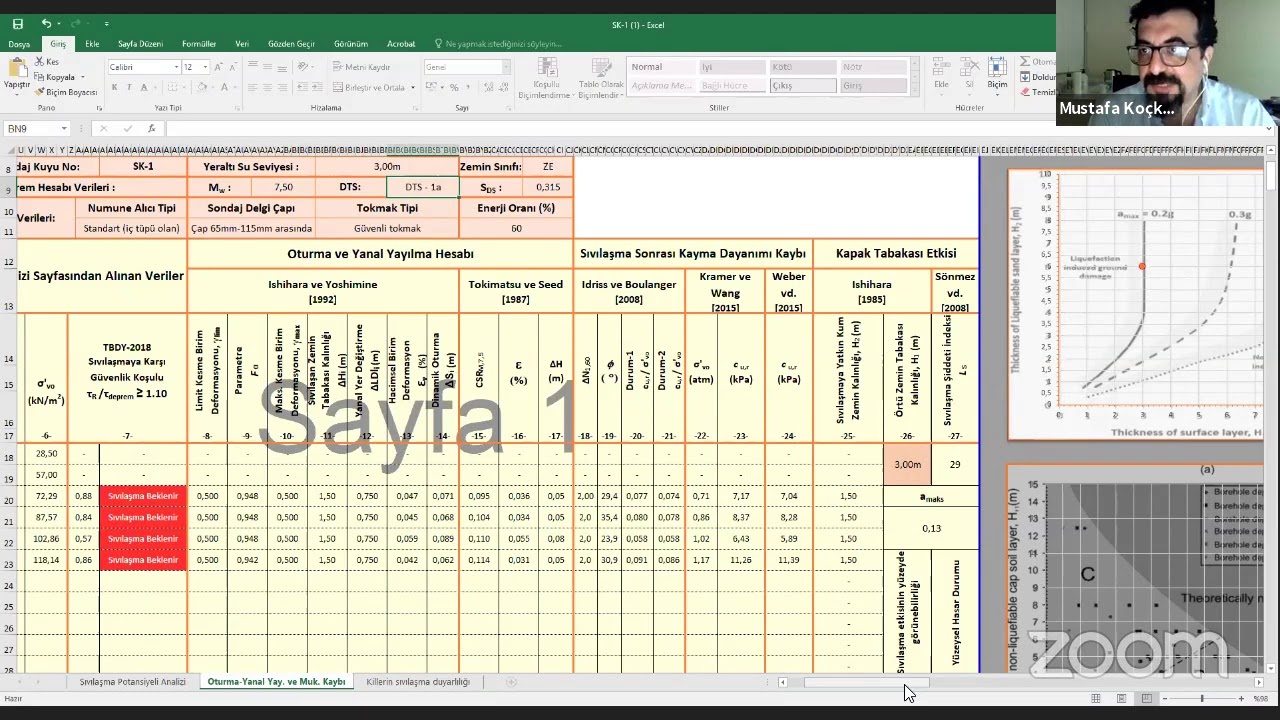Click Kes (cut) scissors icon
This screenshot has width=1280, height=720.
point(40,62)
